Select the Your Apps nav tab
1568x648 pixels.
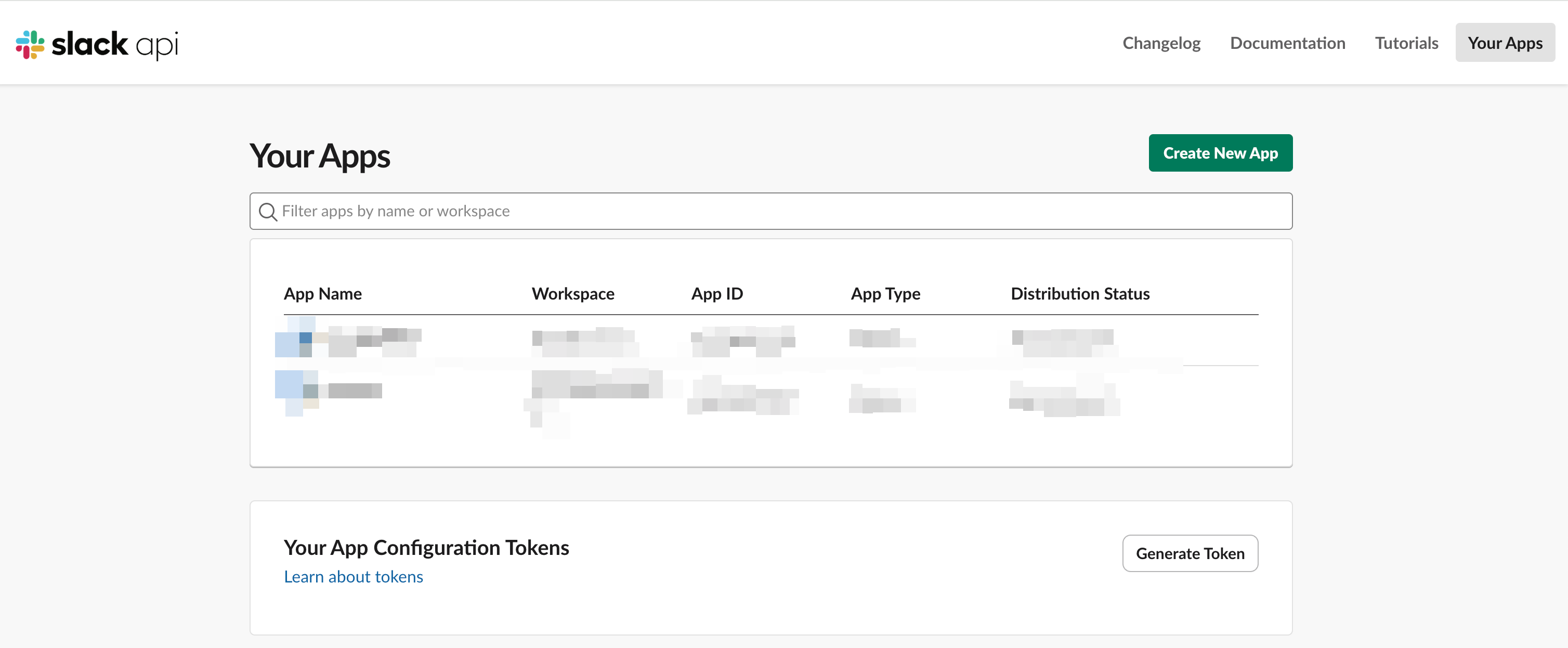1505,43
